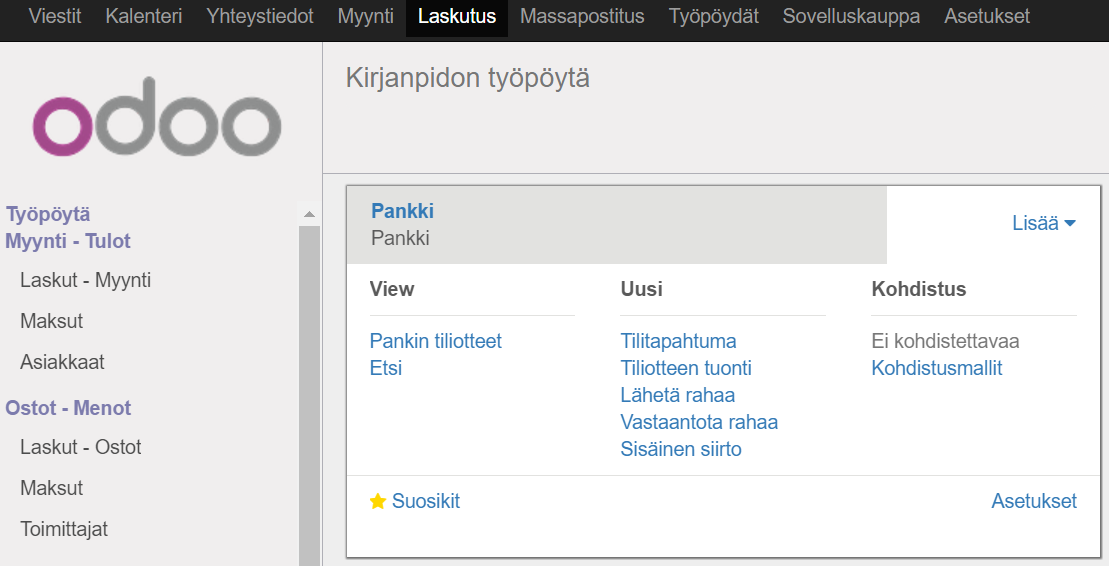Open Maksut under Ostot - Menot
Viewport: 1109px width, 566px height.
coord(52,488)
